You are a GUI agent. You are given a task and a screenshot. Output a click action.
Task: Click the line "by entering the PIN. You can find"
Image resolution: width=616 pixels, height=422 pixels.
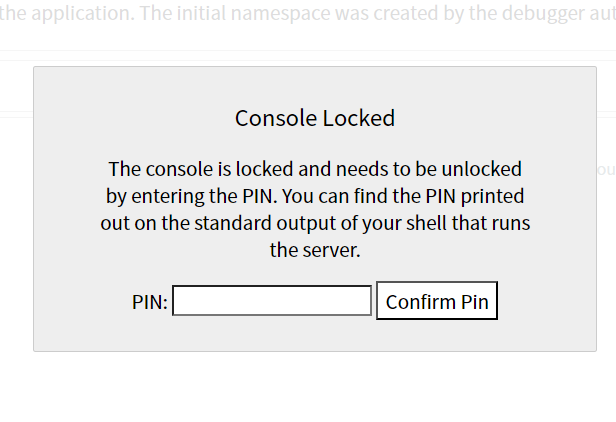click(315, 196)
